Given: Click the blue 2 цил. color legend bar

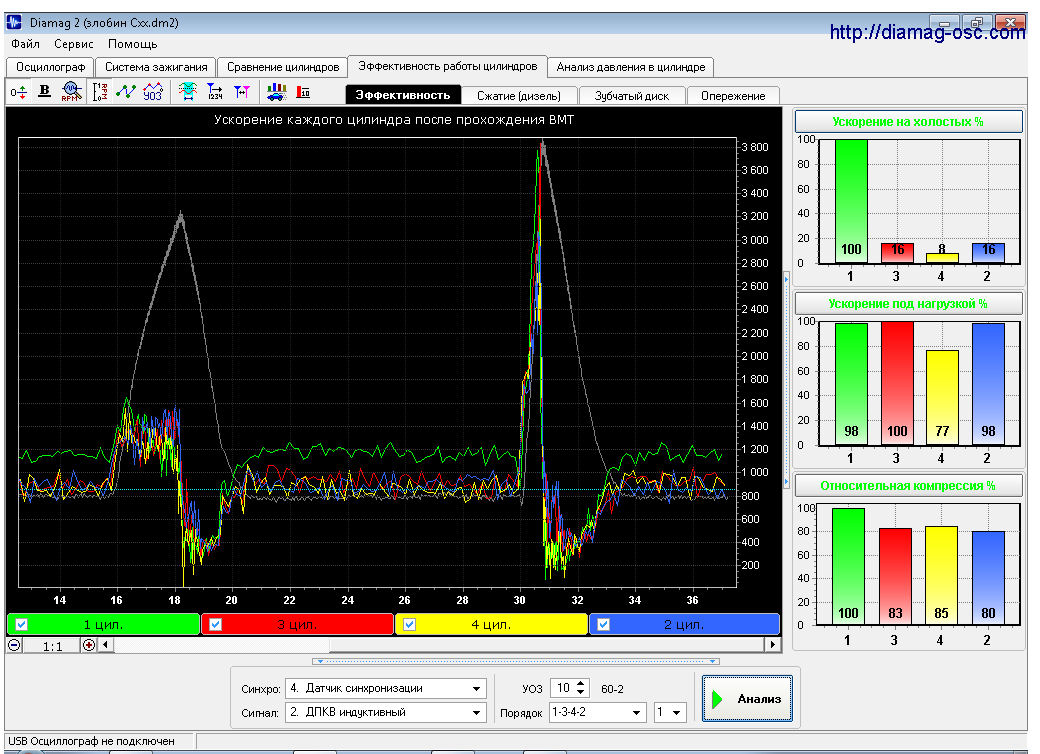Looking at the screenshot, I should click(684, 624).
